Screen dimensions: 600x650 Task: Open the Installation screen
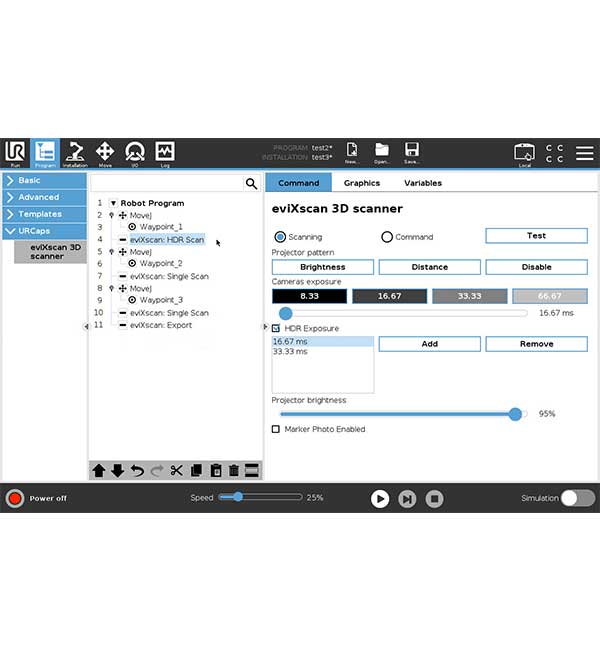75,153
